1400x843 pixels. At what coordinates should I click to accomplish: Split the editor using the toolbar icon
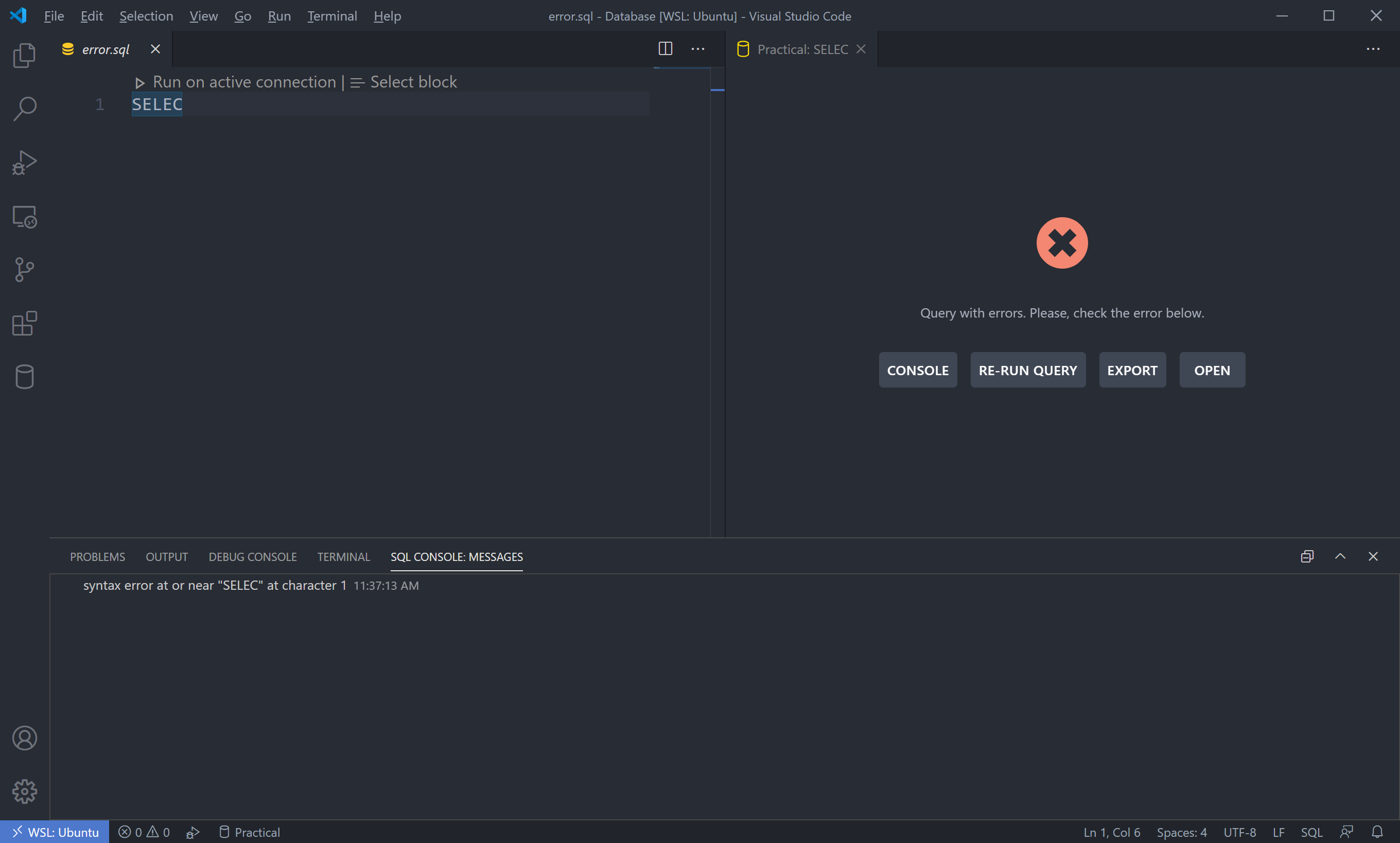[x=665, y=49]
